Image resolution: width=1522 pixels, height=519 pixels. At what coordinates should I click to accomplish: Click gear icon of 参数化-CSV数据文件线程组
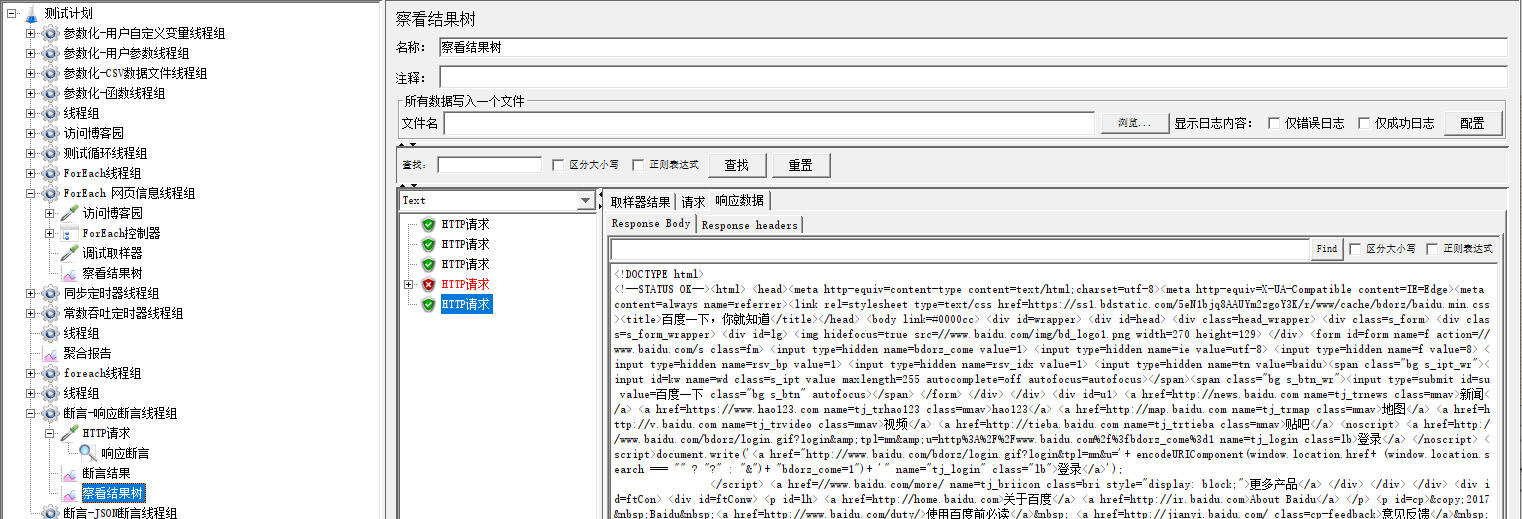tap(50, 73)
